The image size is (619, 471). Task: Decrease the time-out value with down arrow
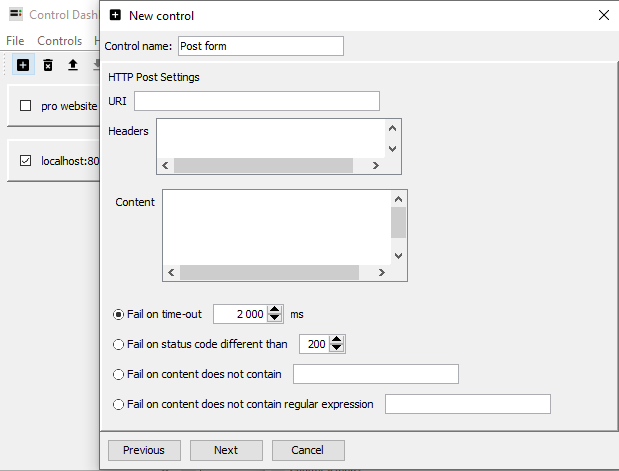(x=274, y=318)
